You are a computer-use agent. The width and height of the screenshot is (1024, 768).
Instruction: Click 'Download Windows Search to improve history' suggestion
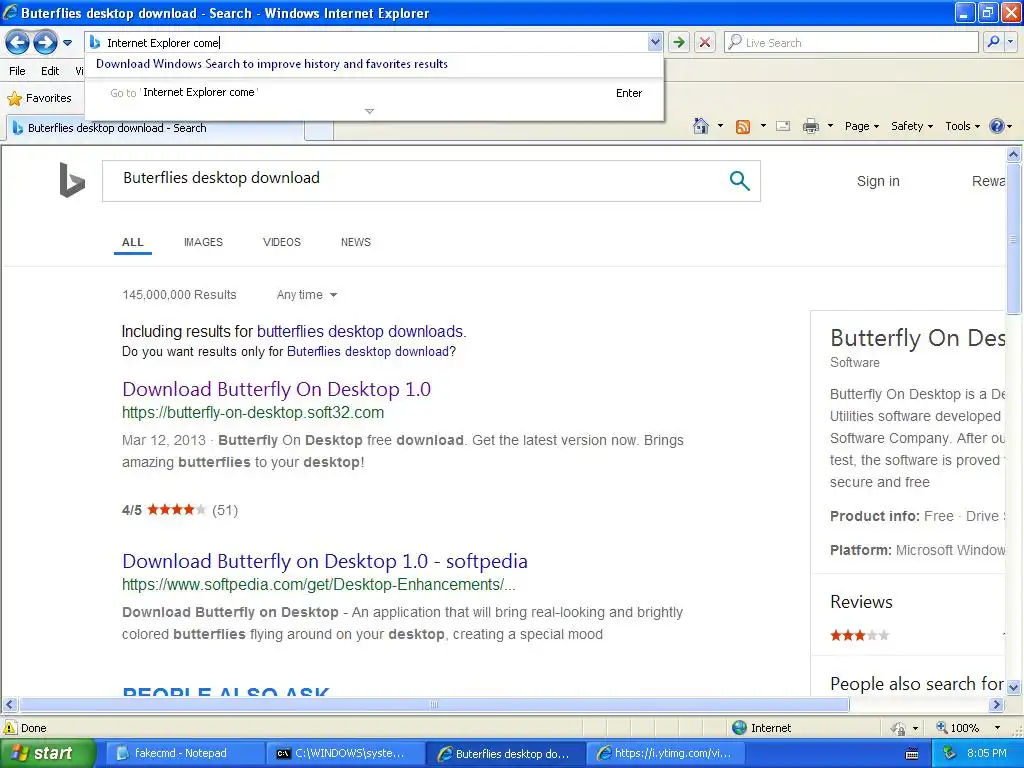pos(272,64)
